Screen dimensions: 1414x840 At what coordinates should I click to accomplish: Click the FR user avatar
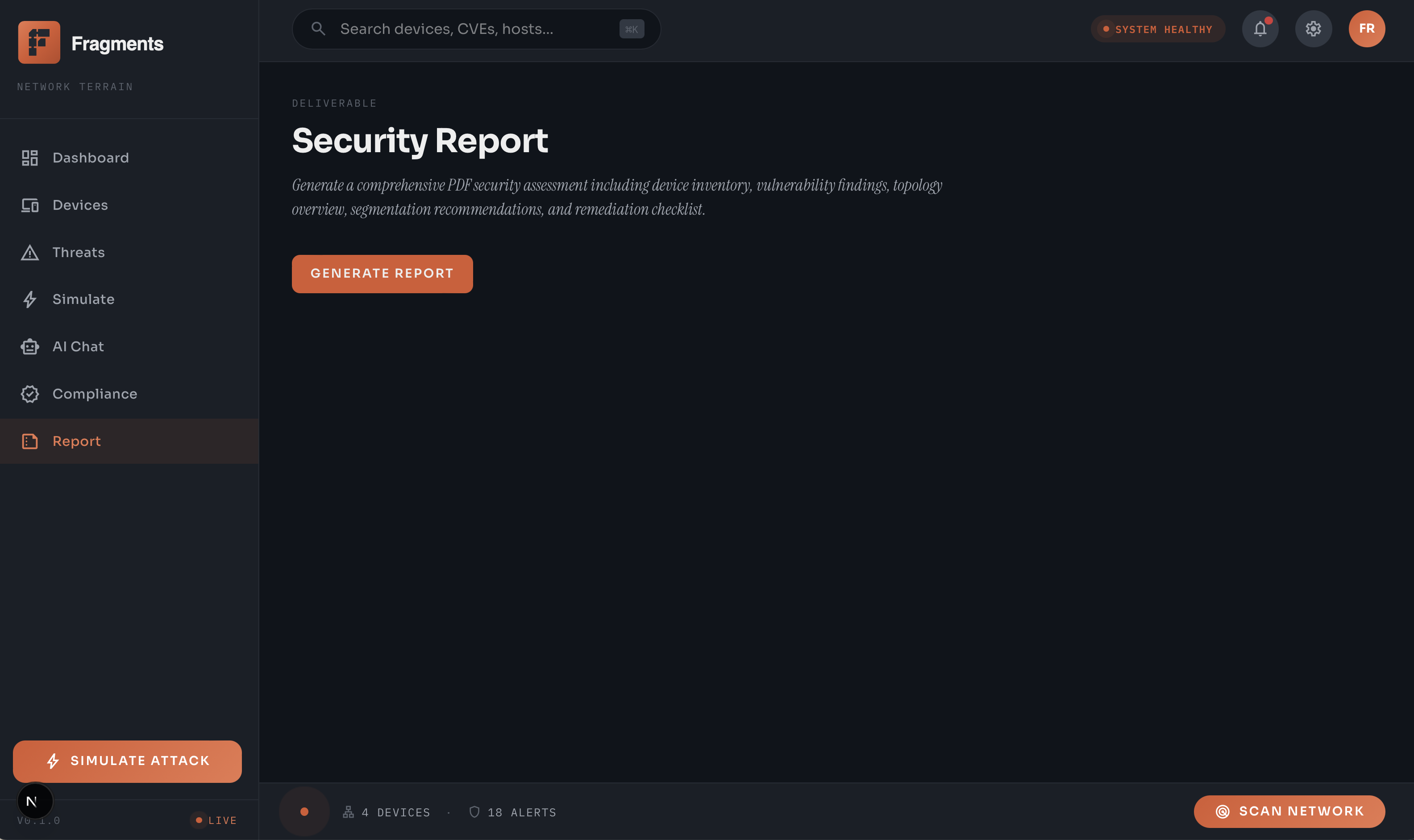coord(1366,29)
